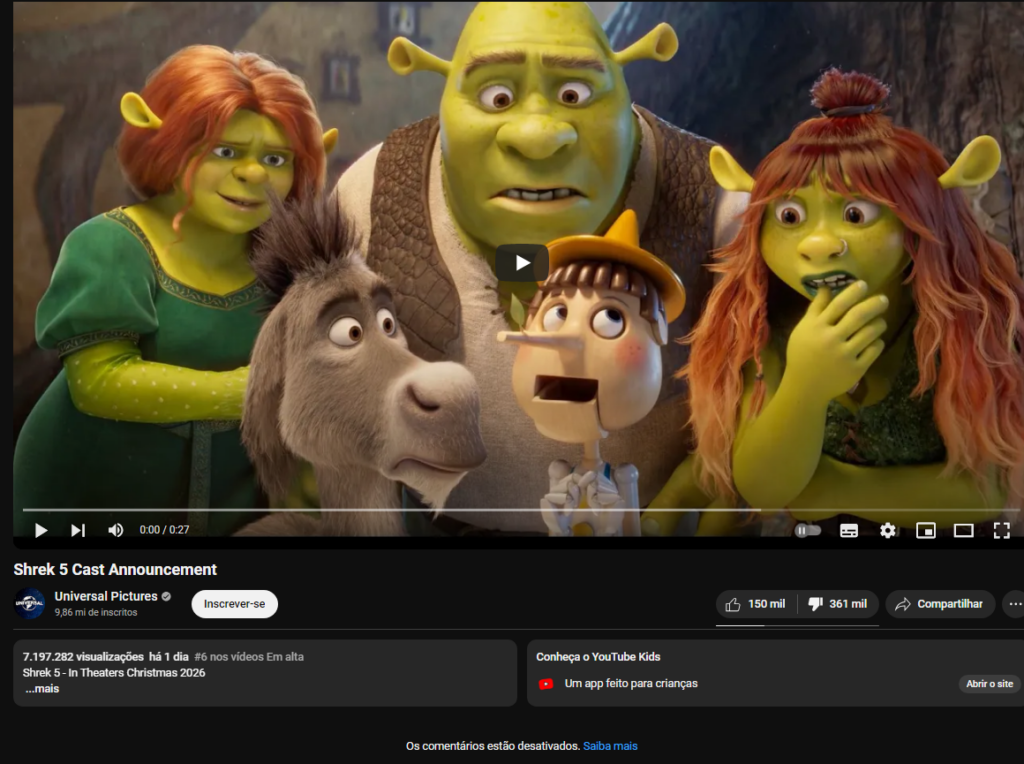Dislike the video with thumbs down
Image resolution: width=1024 pixels, height=764 pixels.
(838, 604)
